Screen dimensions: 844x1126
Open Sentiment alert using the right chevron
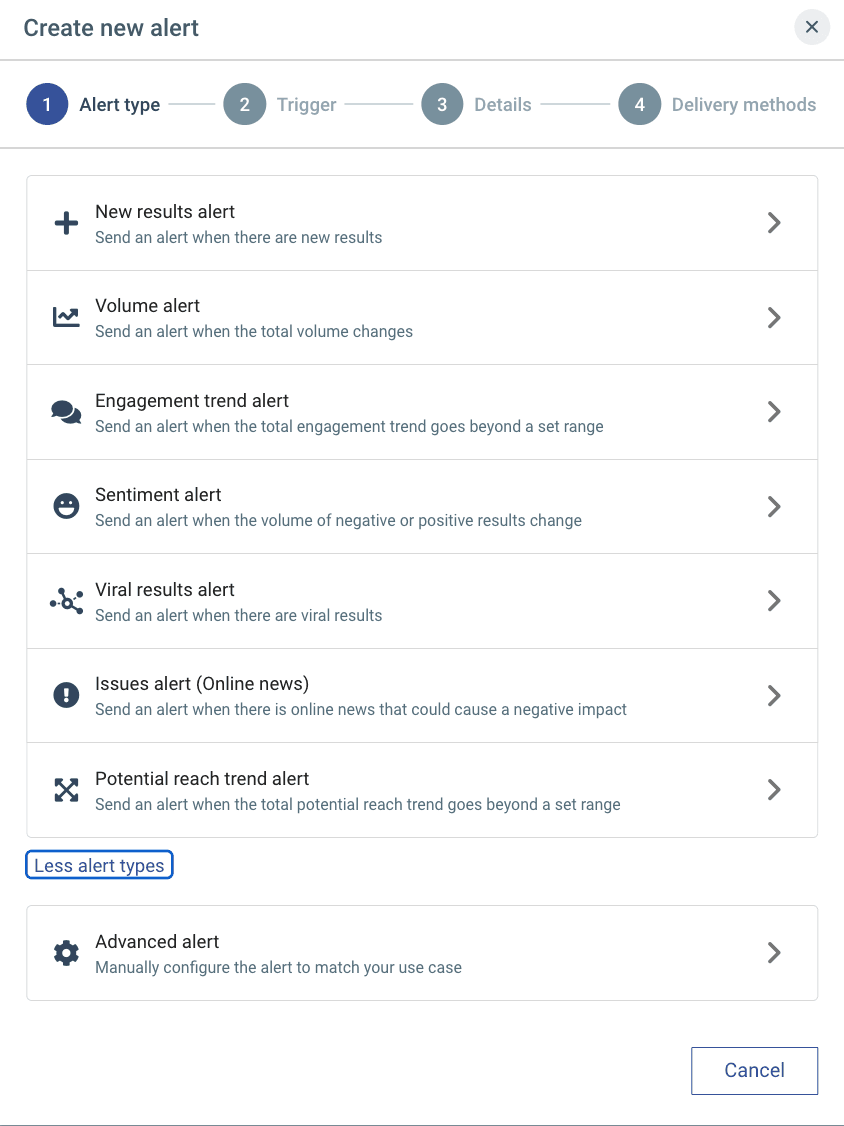pyautogui.click(x=773, y=506)
